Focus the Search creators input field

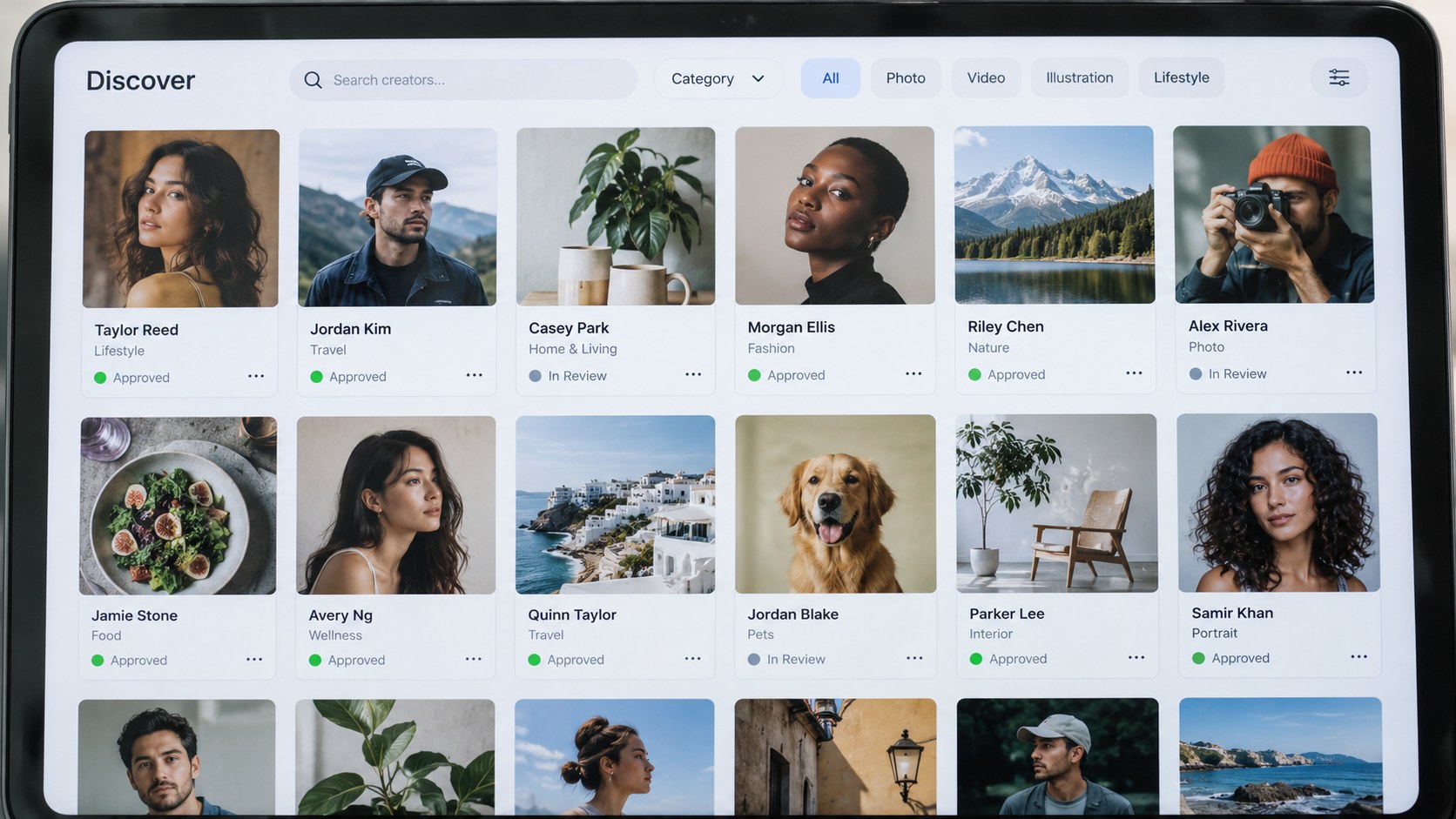(463, 80)
